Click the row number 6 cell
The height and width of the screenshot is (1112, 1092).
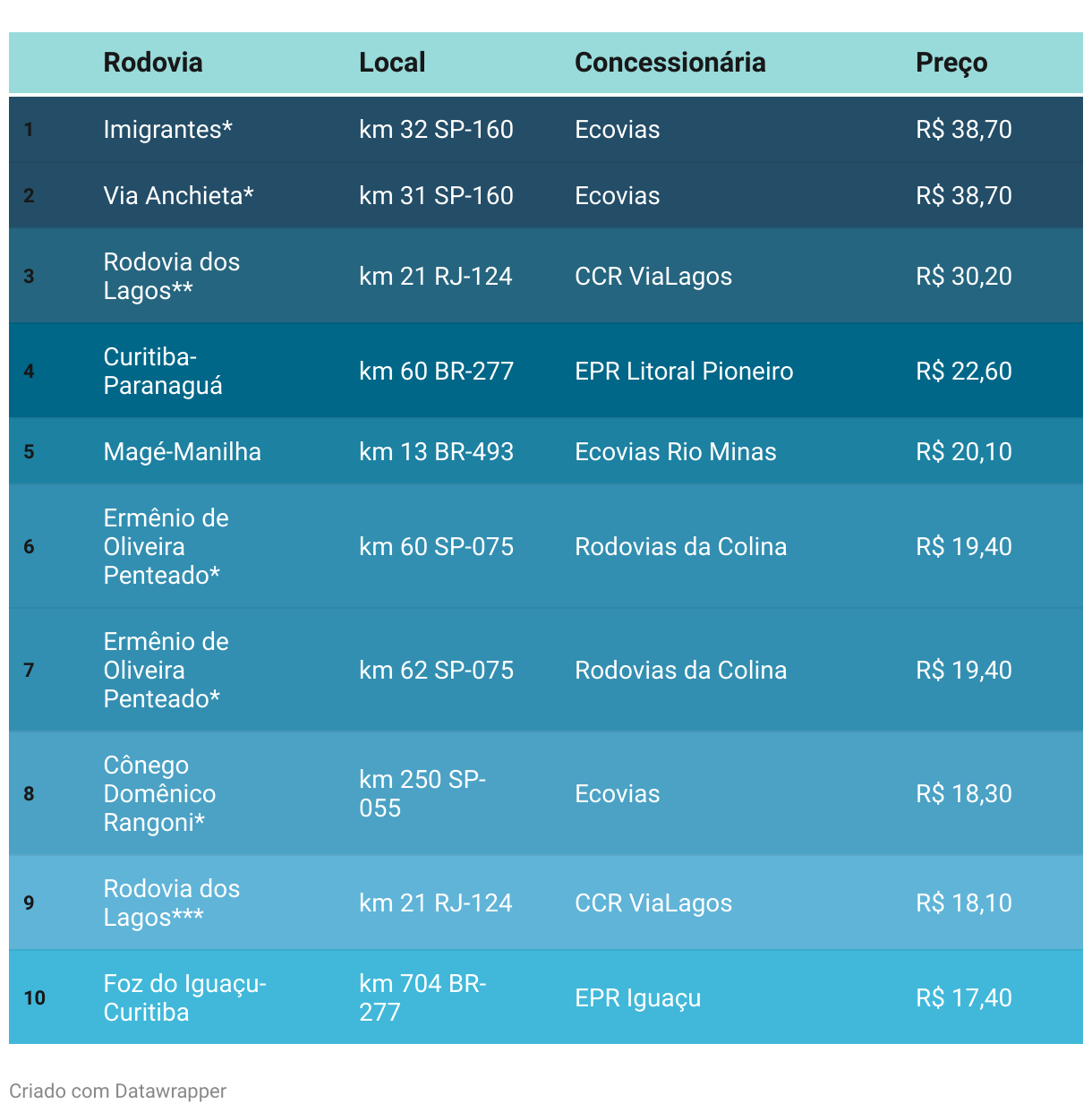pos(30,547)
